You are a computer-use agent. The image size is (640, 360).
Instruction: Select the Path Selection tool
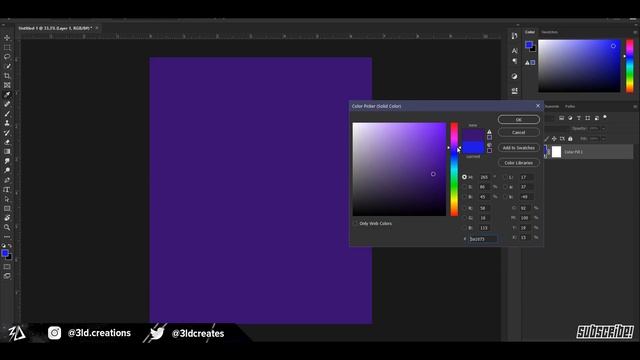click(7, 199)
